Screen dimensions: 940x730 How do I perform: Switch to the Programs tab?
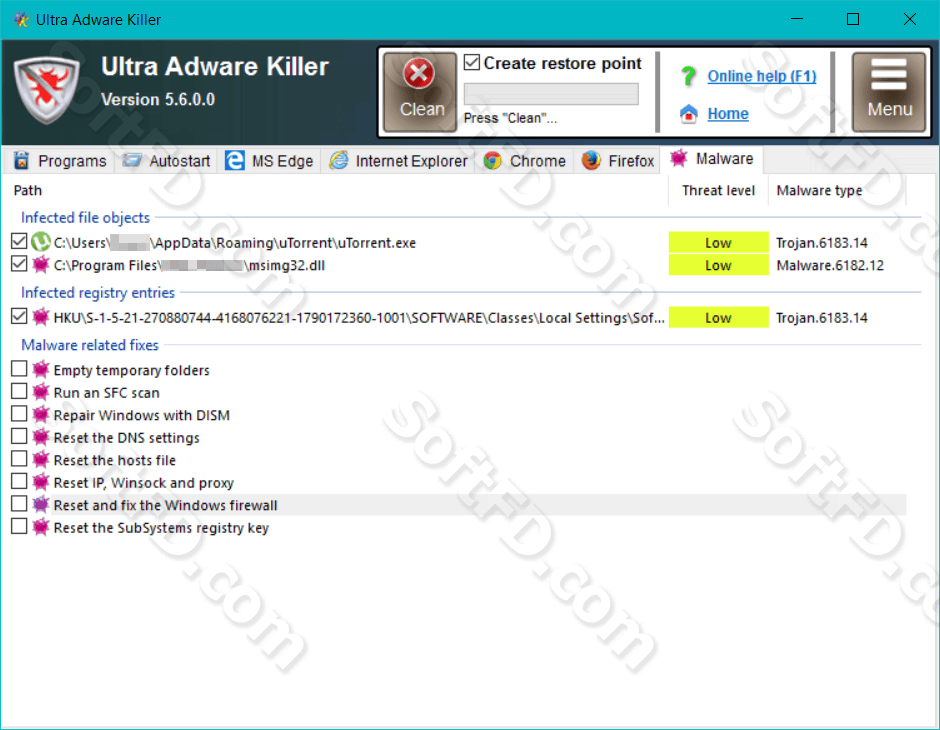(60, 161)
